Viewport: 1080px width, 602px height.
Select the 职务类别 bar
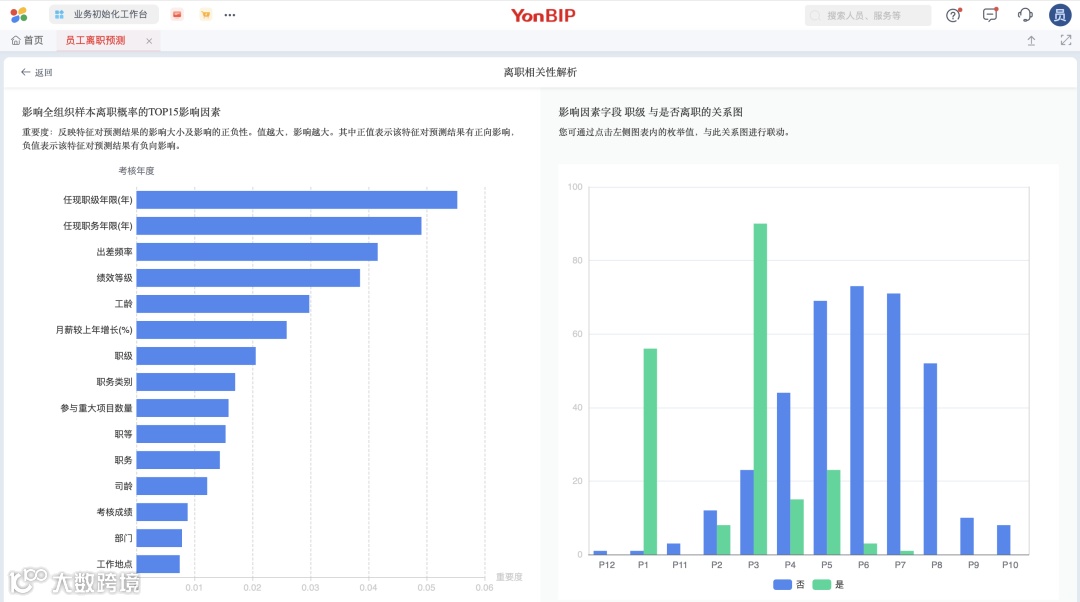coord(186,382)
